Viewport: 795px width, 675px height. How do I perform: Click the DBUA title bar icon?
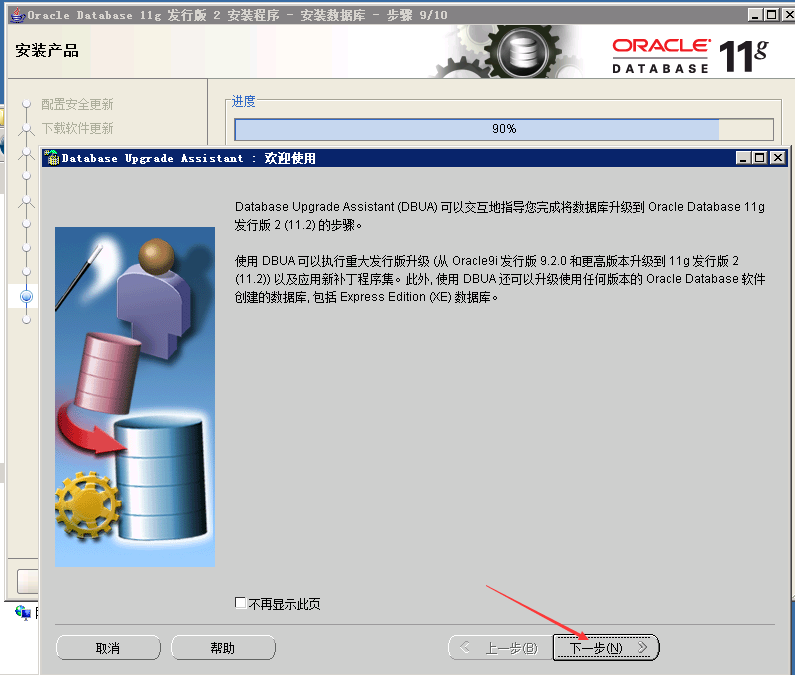[x=52, y=158]
